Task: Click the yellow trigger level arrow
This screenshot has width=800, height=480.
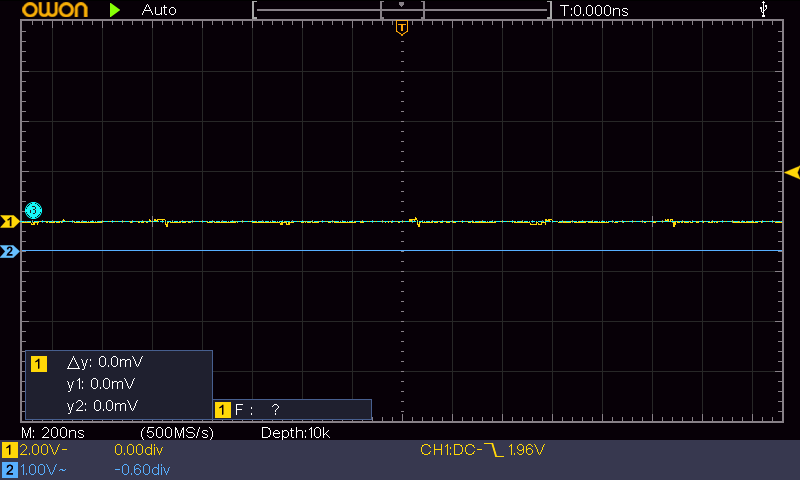Action: (x=791, y=173)
